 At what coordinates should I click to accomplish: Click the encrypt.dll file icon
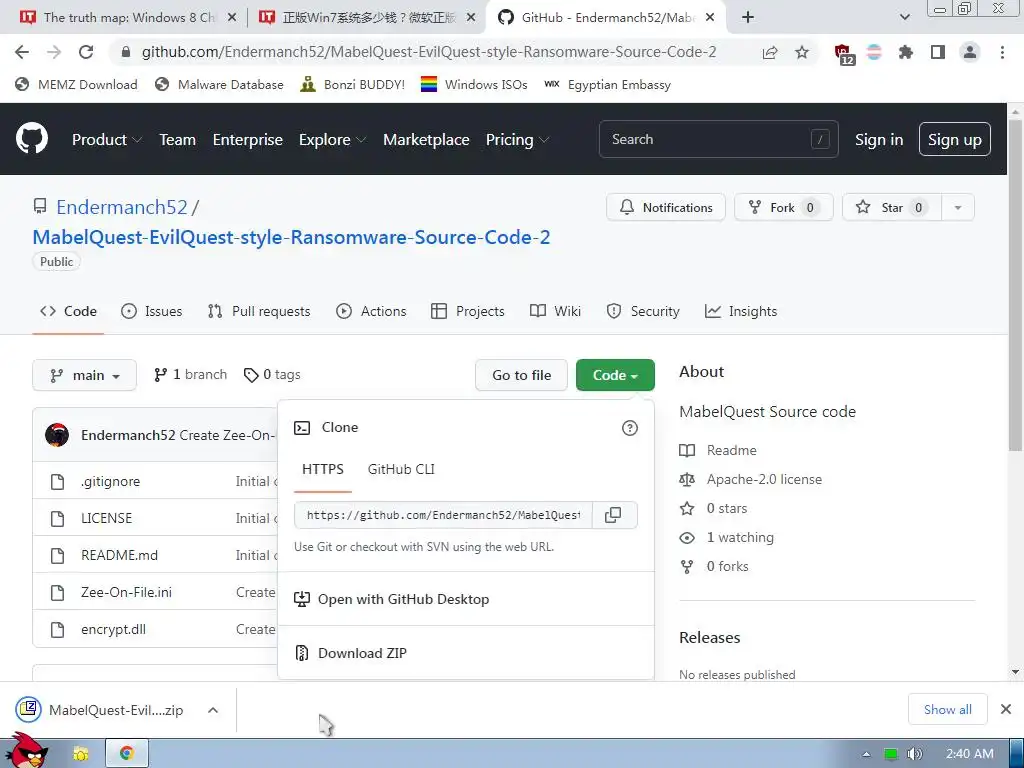[57, 630]
